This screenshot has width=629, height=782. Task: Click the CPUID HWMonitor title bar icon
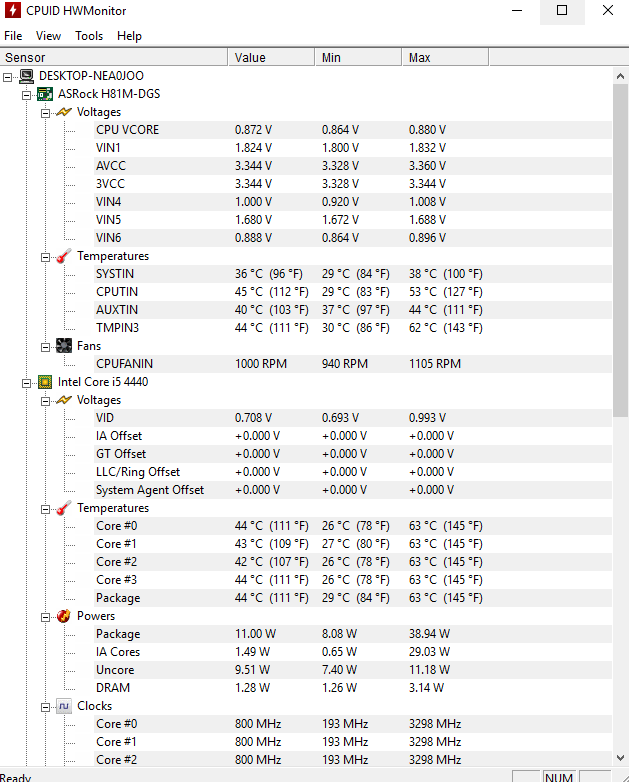12,10
